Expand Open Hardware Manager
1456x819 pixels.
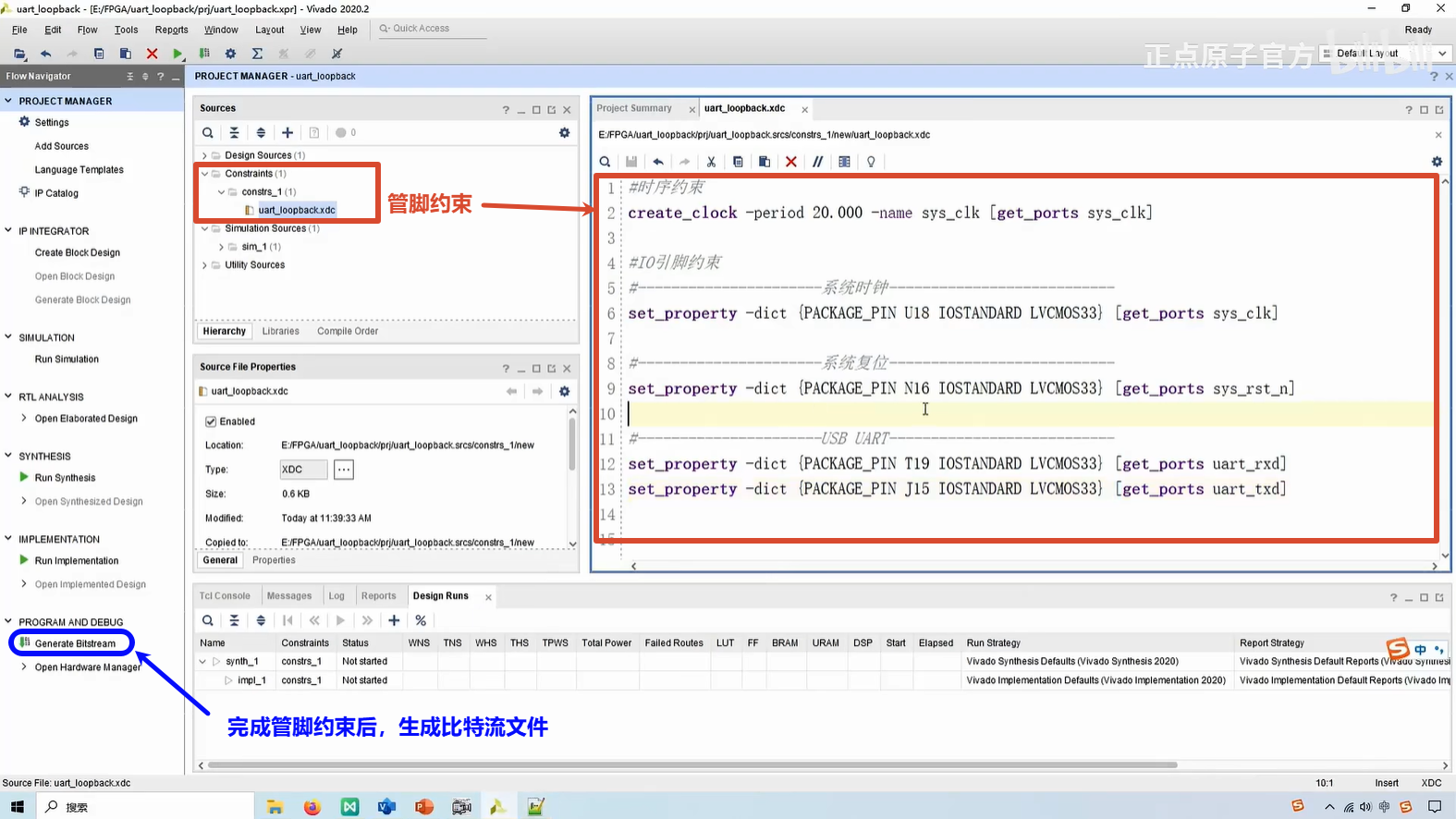pyautogui.click(x=24, y=666)
